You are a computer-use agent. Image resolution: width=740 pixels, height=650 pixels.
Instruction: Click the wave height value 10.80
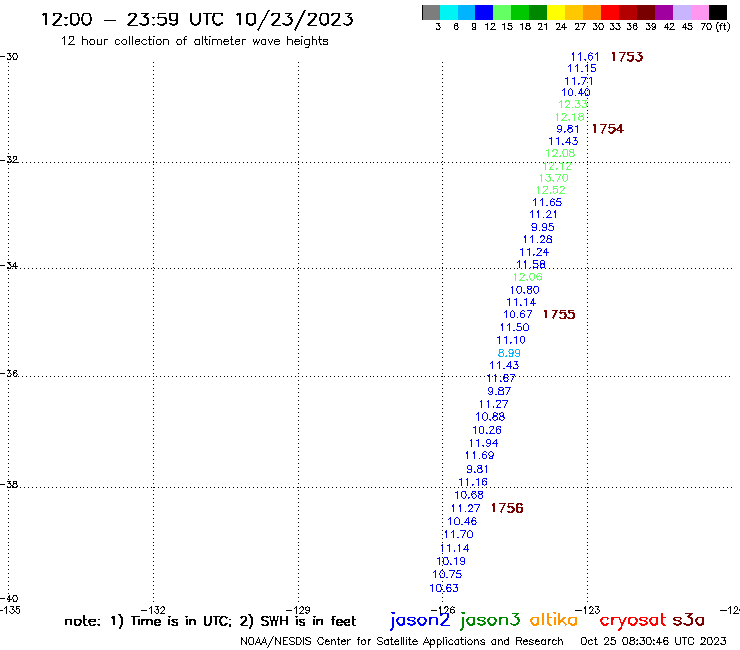point(525,290)
